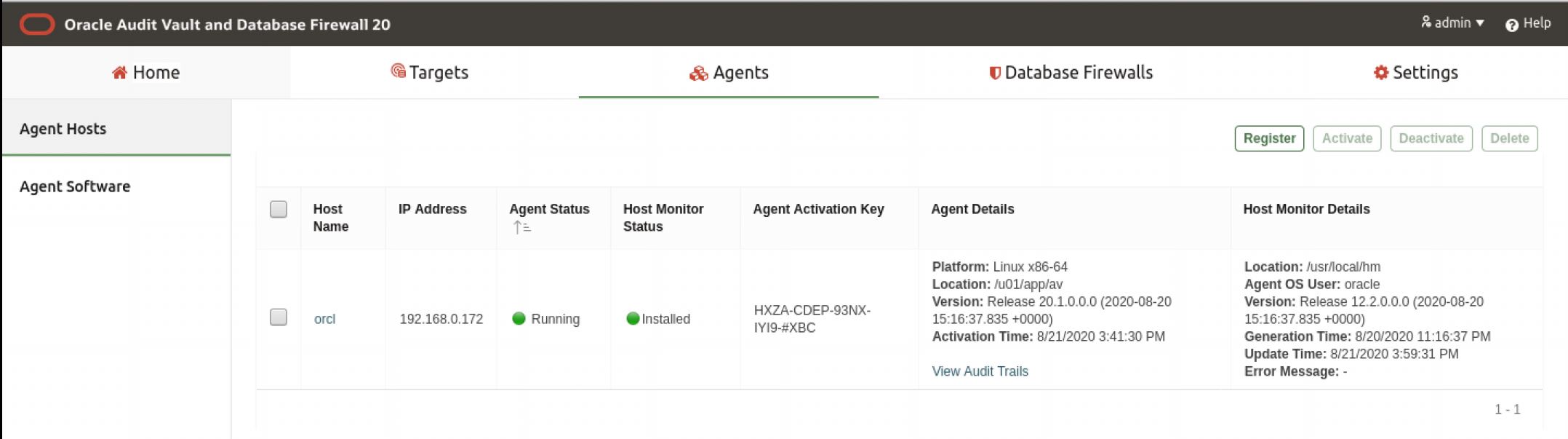Check the checkbox for orcl host row
Image resolution: width=1568 pixels, height=439 pixels.
[x=279, y=317]
